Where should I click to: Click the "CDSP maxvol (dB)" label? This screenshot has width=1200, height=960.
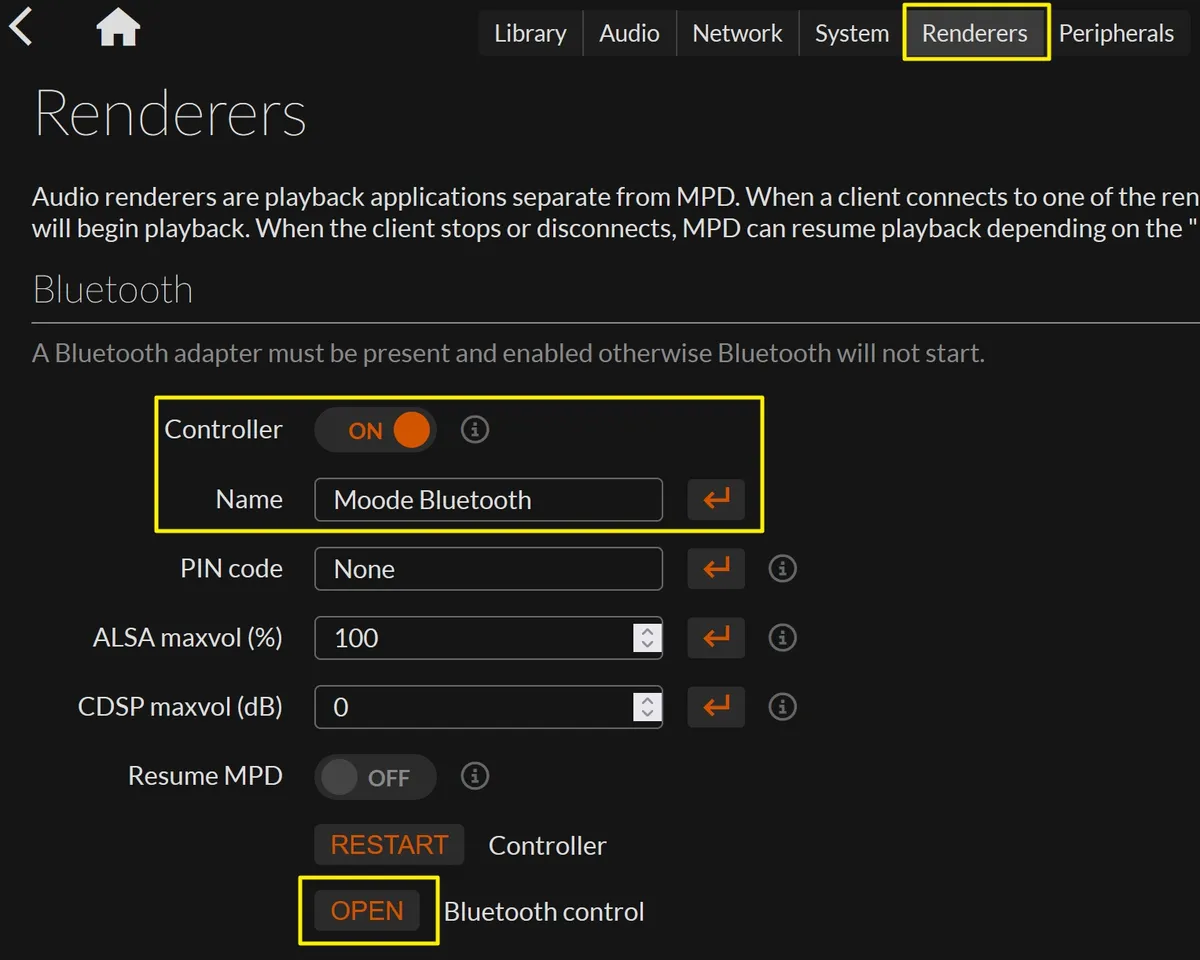pos(180,707)
